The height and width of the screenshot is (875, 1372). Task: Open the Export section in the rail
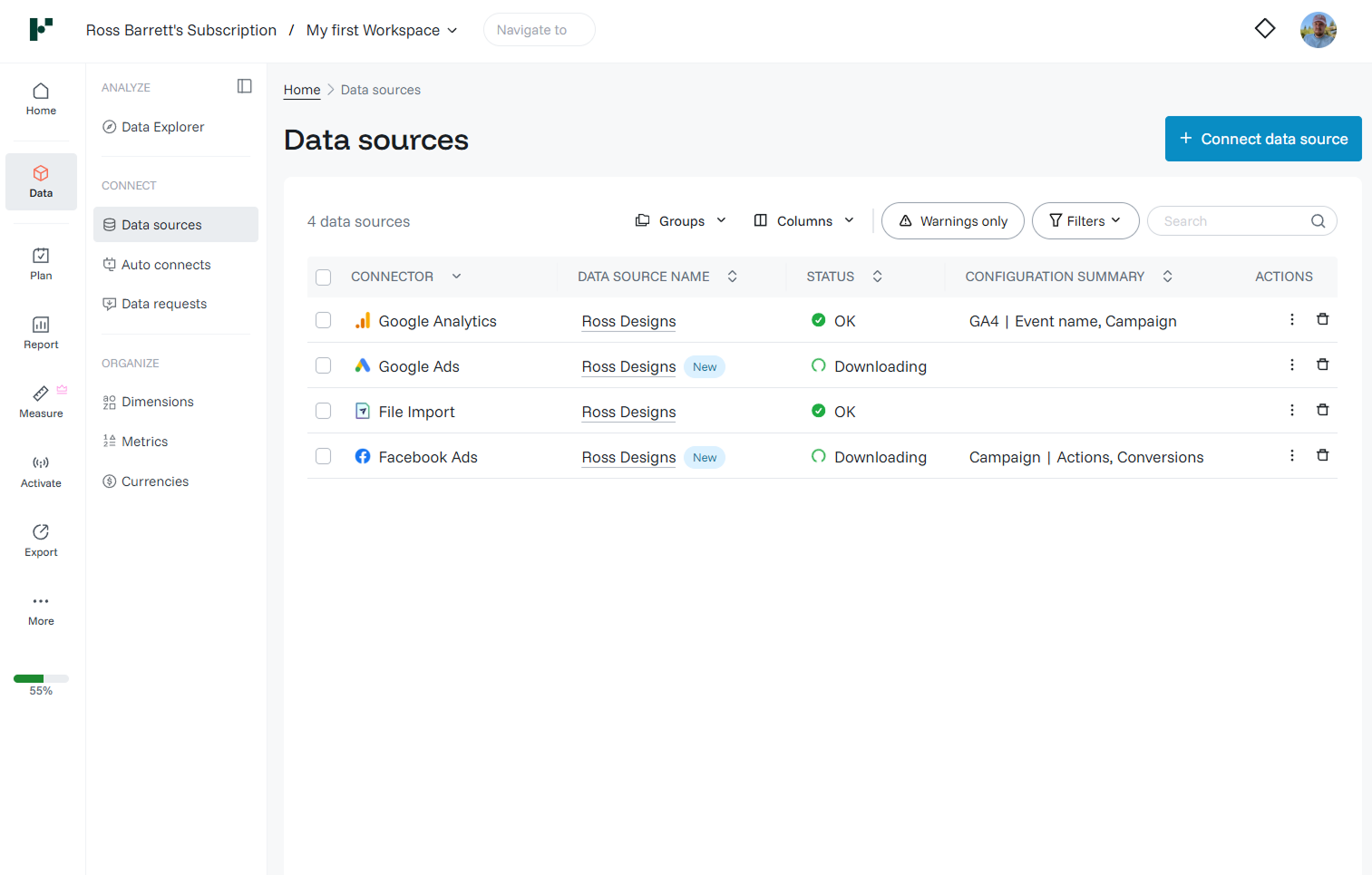click(41, 540)
